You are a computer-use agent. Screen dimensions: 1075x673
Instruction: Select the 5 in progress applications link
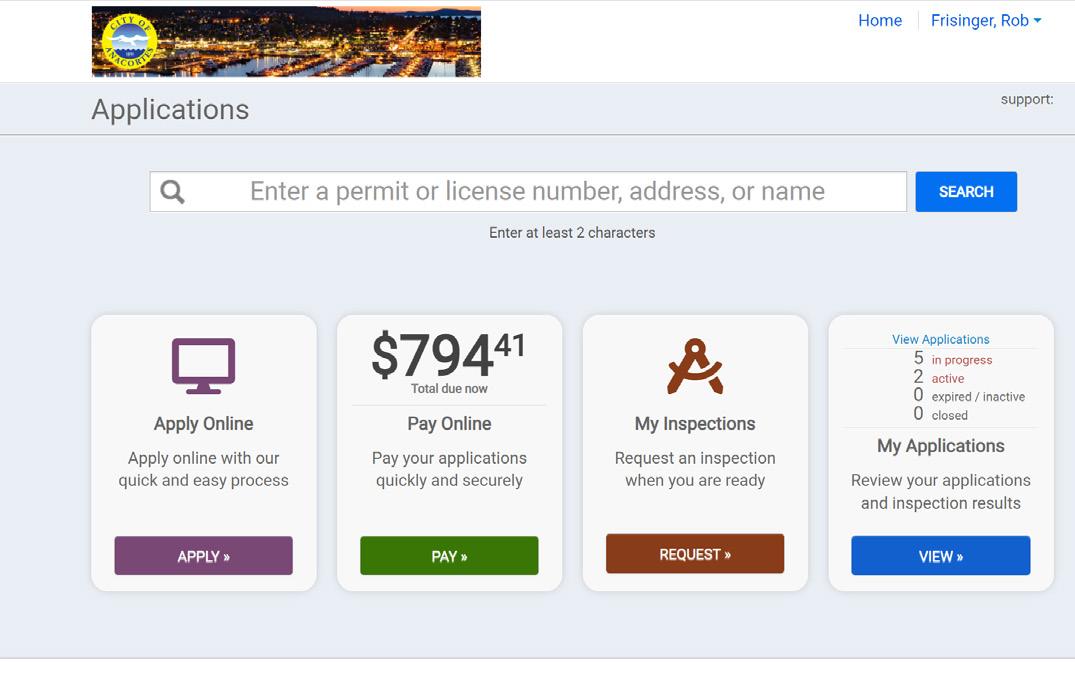(x=961, y=360)
